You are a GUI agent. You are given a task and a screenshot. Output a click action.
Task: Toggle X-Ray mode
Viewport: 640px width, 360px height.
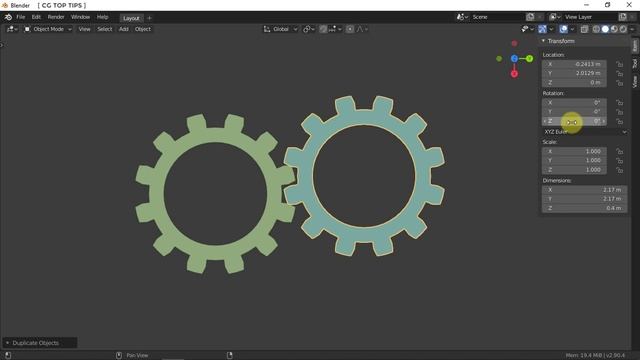[x=584, y=29]
